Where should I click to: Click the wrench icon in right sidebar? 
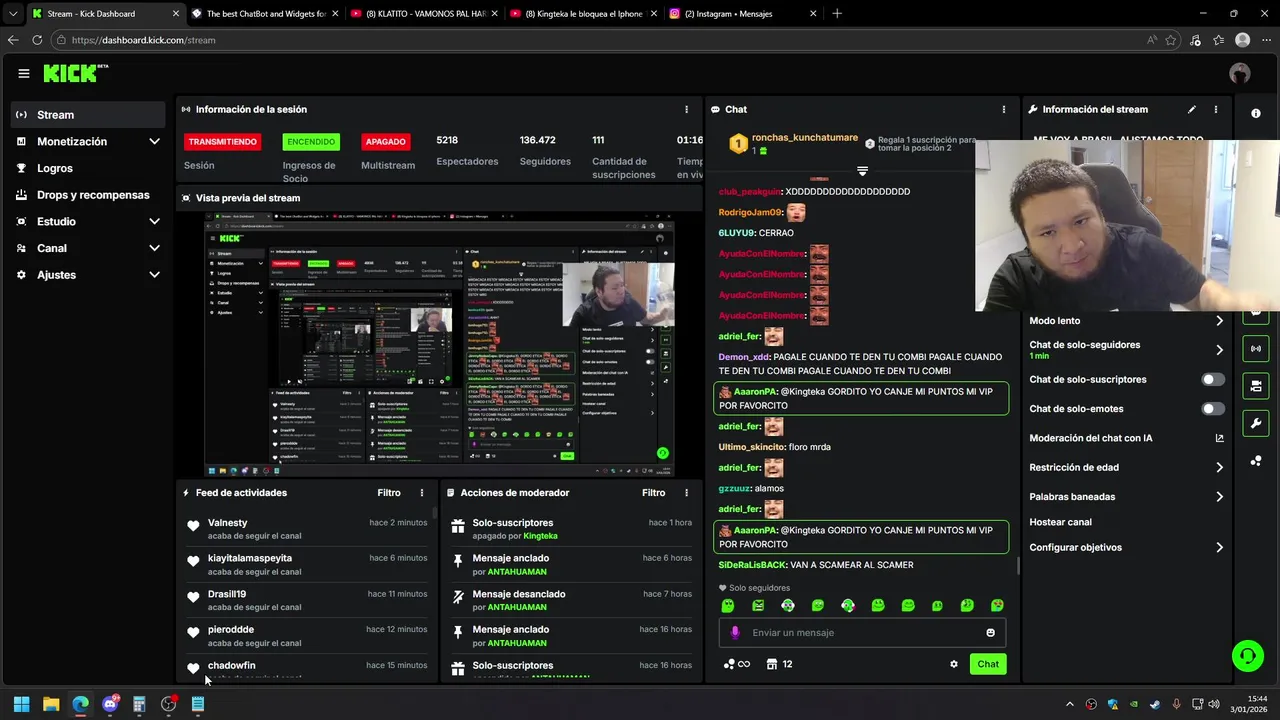coord(1256,423)
